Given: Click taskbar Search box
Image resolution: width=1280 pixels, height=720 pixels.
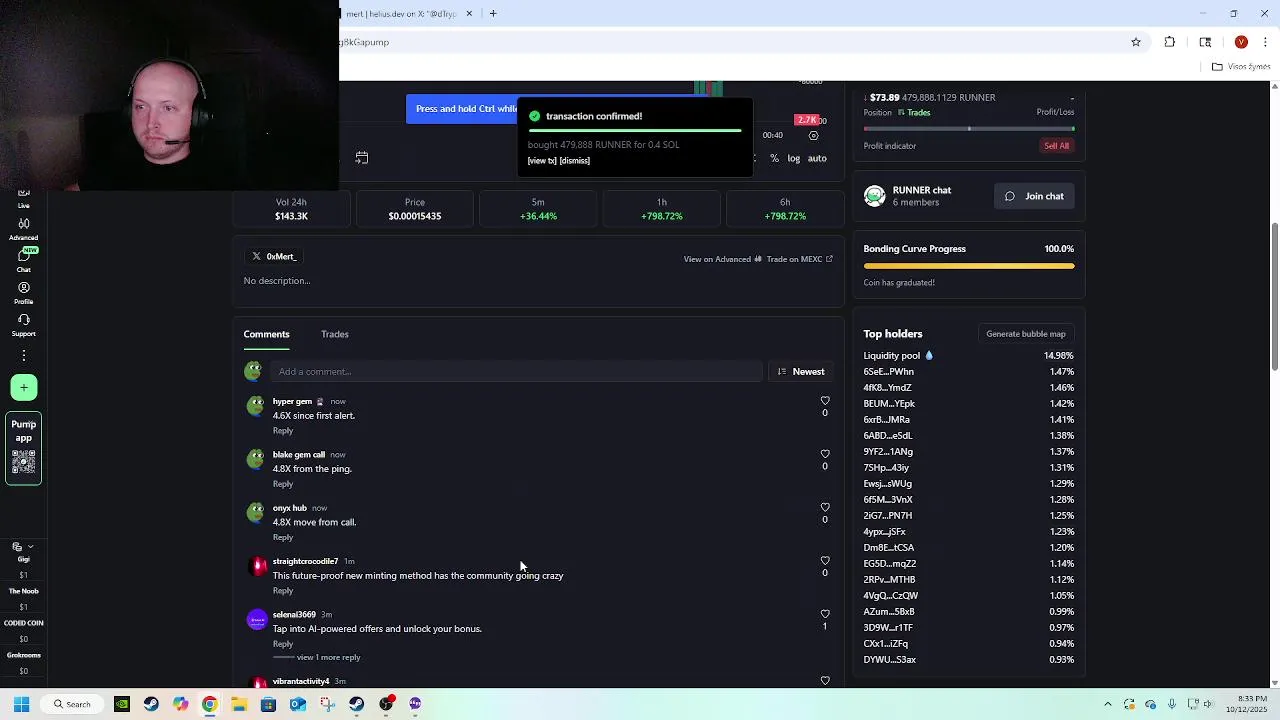Looking at the screenshot, I should tap(72, 704).
